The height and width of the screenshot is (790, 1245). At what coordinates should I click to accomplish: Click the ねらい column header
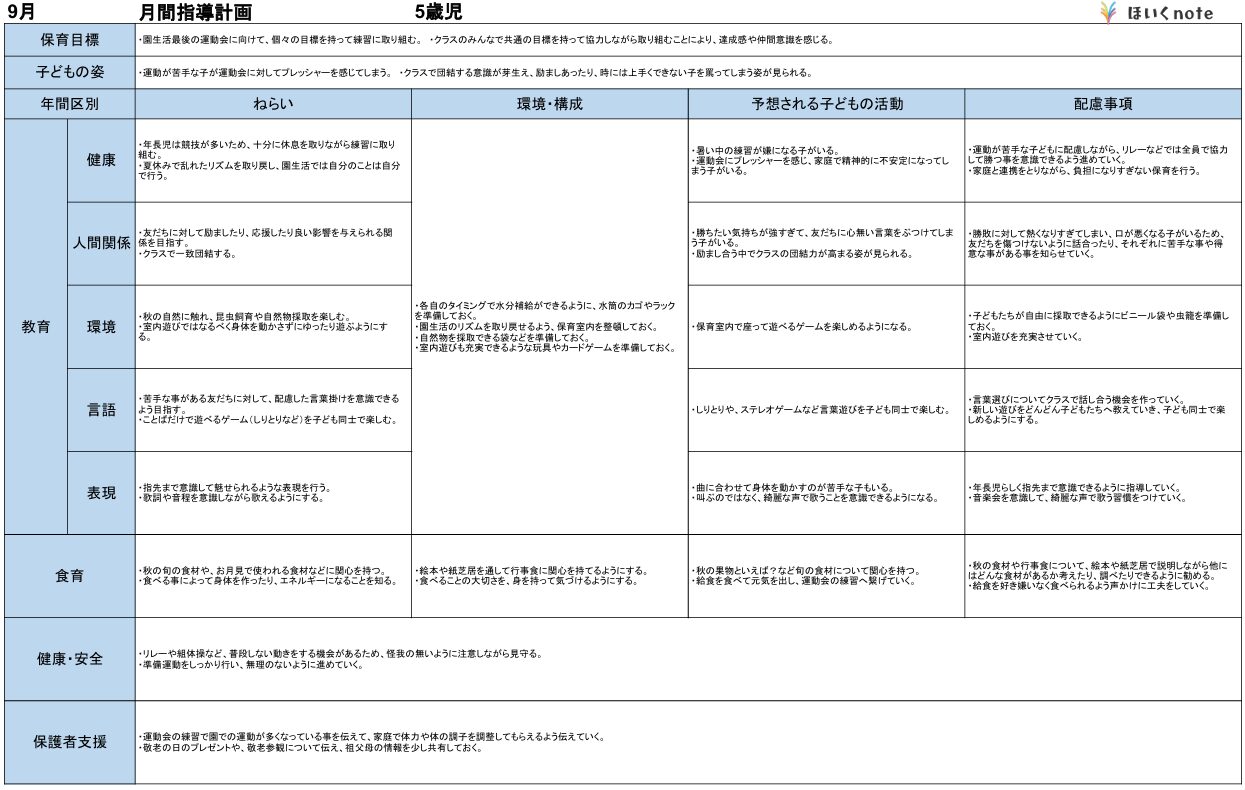tap(274, 104)
